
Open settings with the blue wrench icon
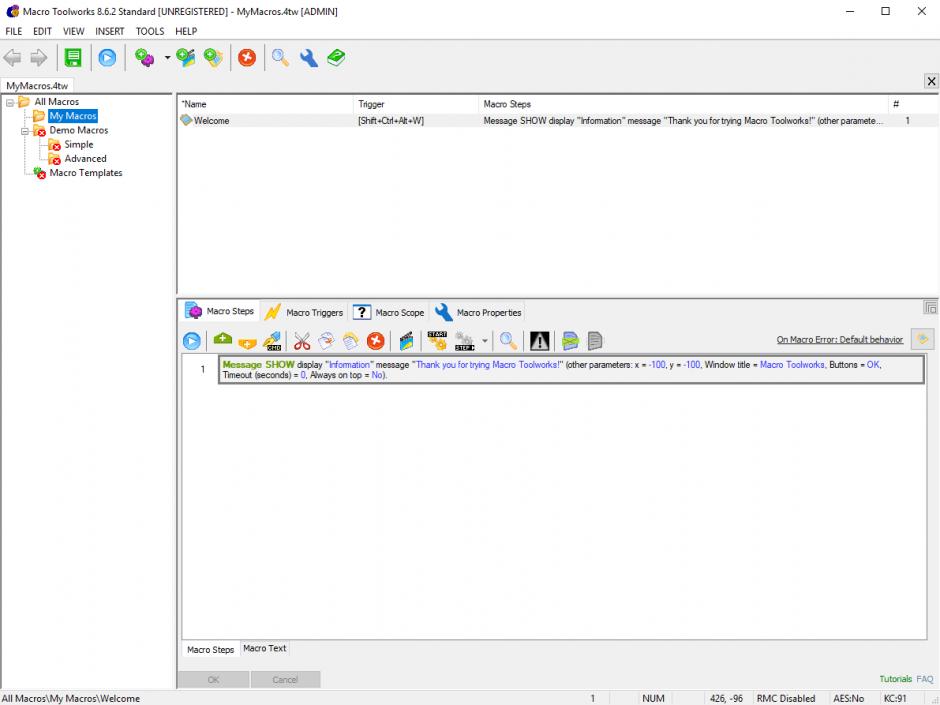[309, 58]
